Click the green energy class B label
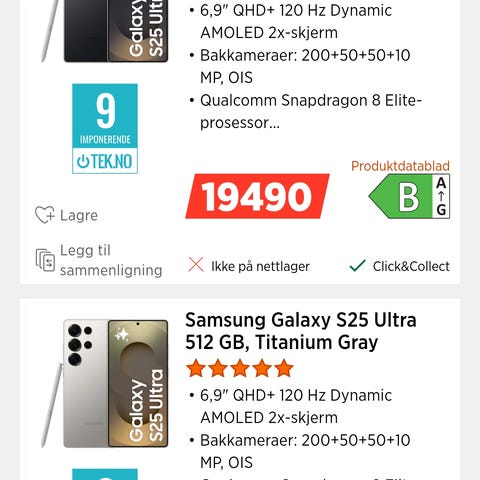Image resolution: width=480 pixels, height=480 pixels. pyautogui.click(x=400, y=196)
